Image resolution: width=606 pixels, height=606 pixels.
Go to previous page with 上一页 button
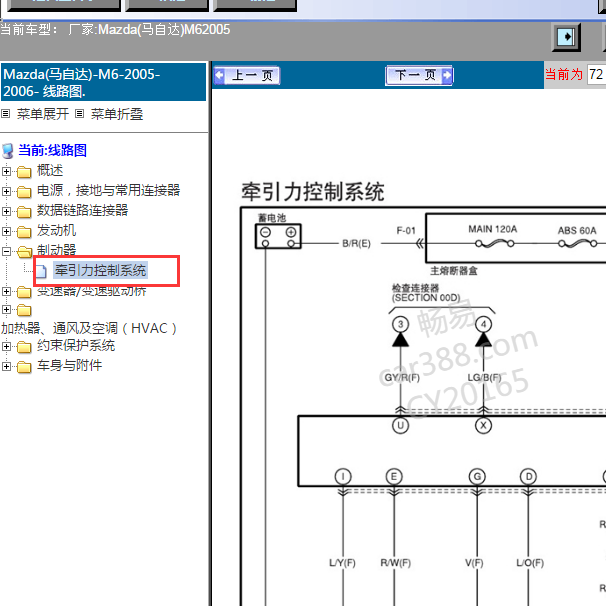click(247, 75)
